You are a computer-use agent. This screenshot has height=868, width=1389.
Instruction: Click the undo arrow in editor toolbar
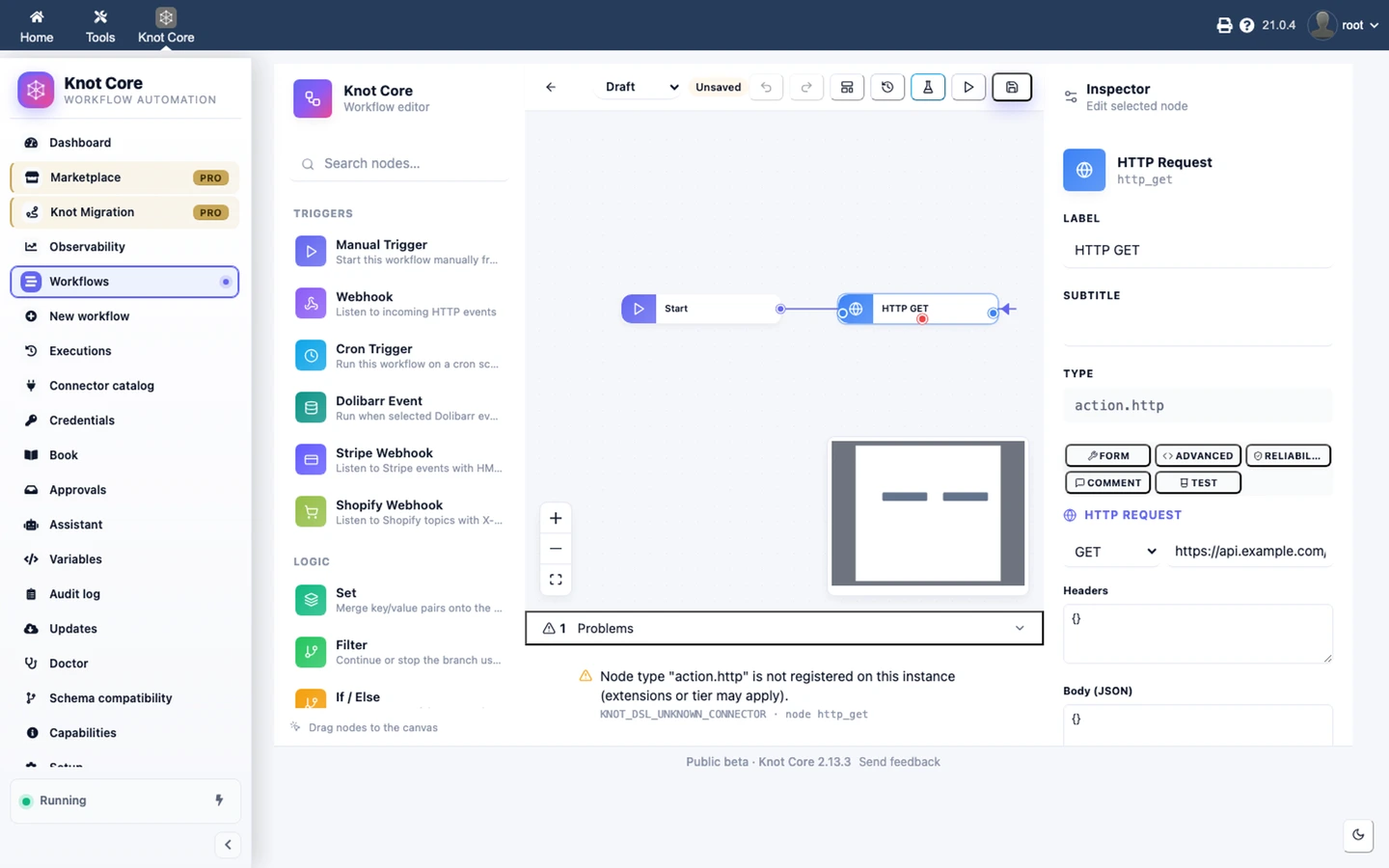click(766, 87)
